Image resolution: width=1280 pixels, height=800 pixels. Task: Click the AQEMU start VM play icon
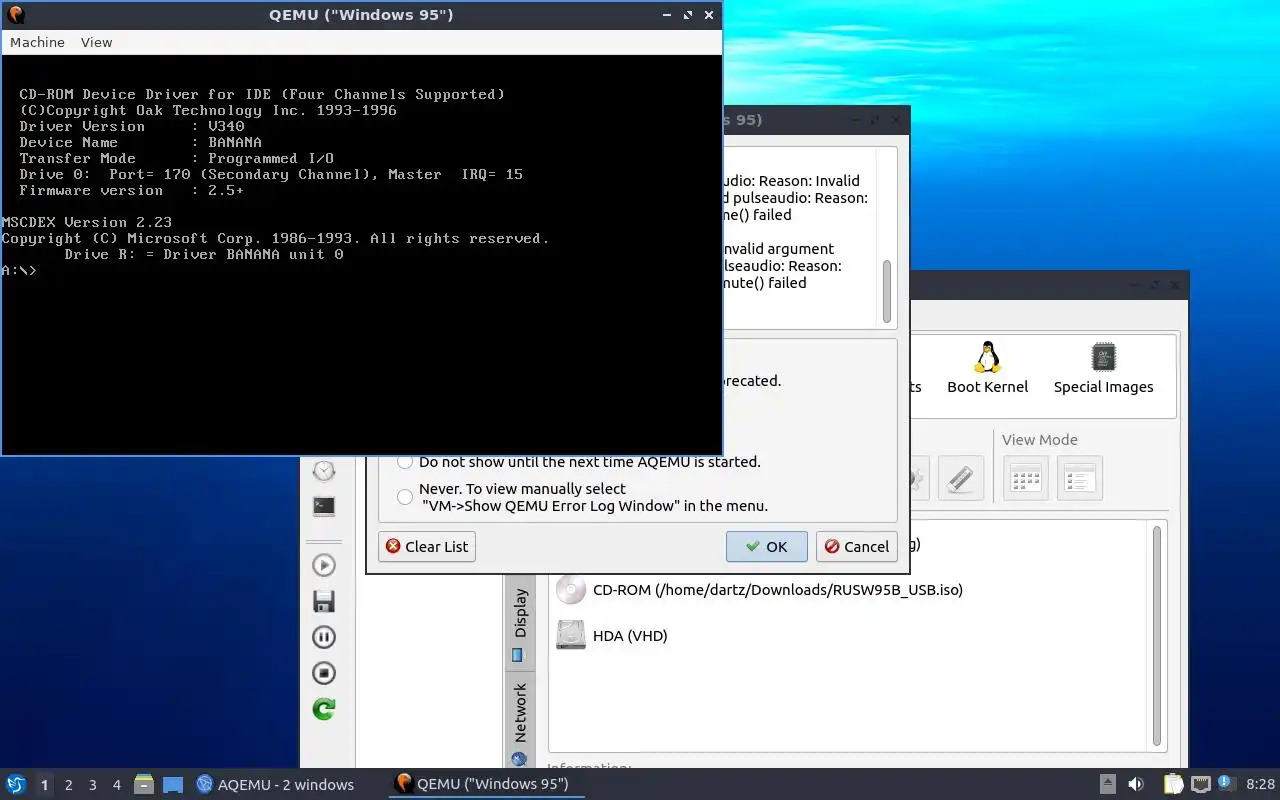[x=324, y=565]
